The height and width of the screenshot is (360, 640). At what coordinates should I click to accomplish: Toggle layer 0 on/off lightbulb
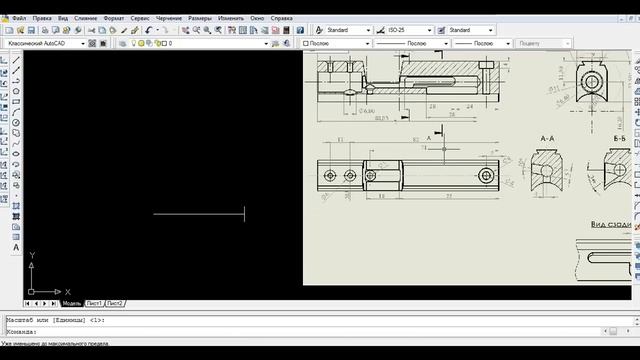(x=133, y=43)
